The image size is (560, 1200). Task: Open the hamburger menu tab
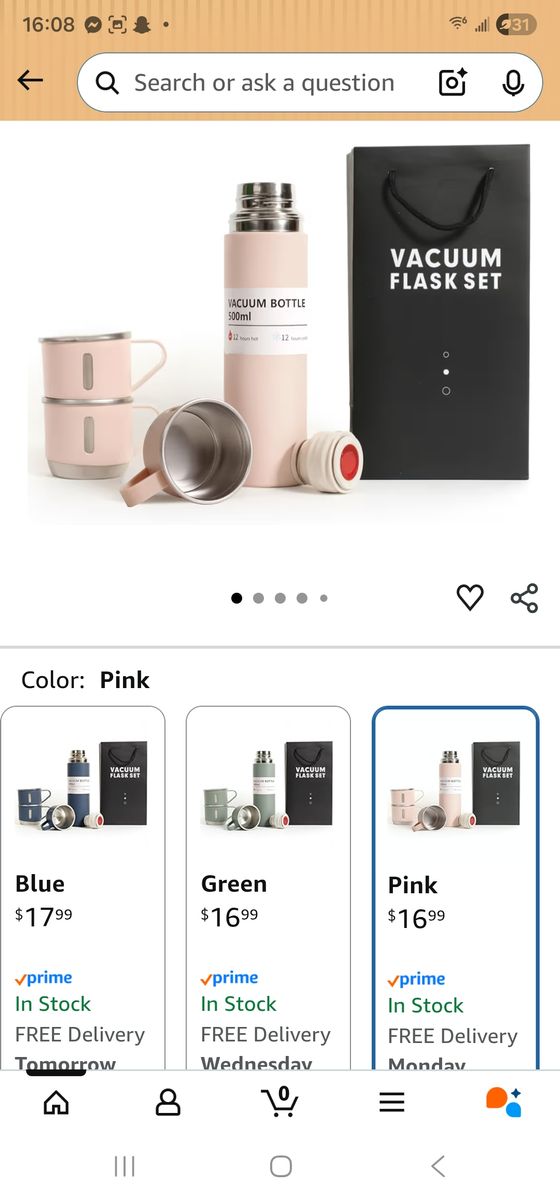click(392, 1102)
